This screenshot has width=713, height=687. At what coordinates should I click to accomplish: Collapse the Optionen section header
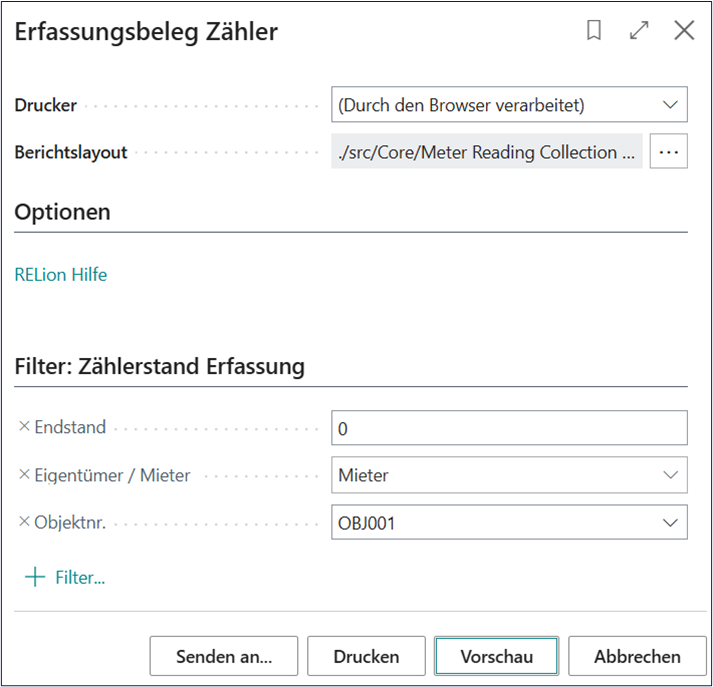pos(62,212)
